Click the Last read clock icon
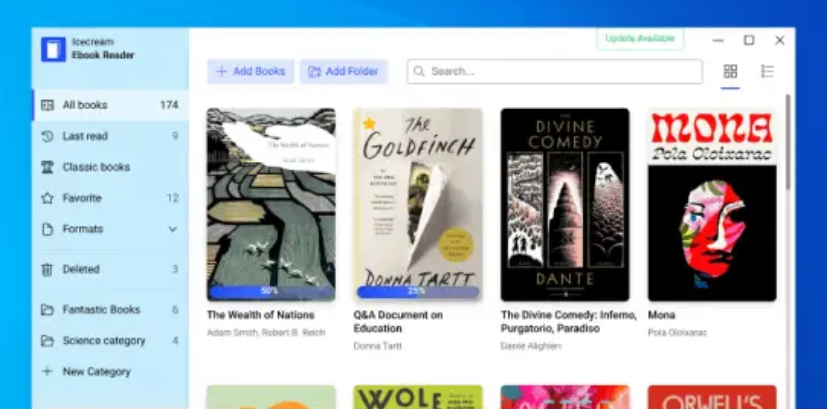The height and width of the screenshot is (409, 827). click(47, 136)
